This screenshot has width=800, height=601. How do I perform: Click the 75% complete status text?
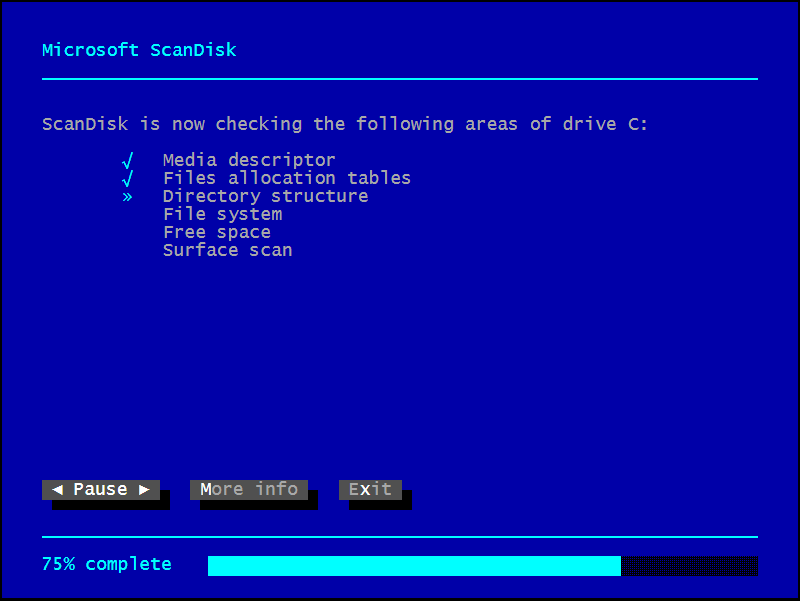(x=107, y=564)
